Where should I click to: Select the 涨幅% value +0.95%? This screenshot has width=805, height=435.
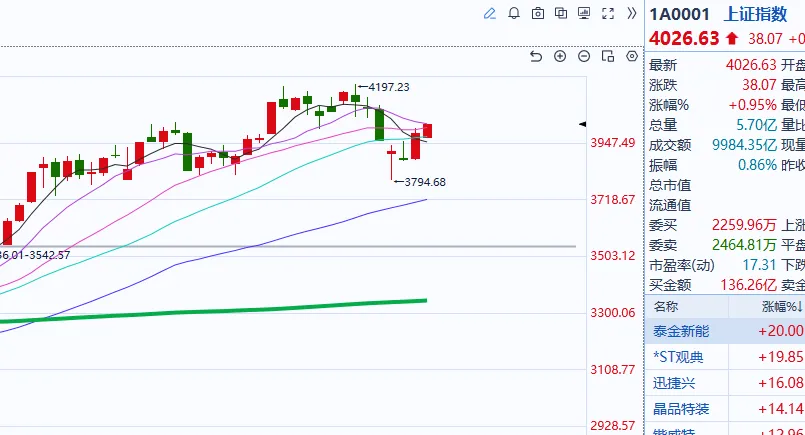[753, 105]
